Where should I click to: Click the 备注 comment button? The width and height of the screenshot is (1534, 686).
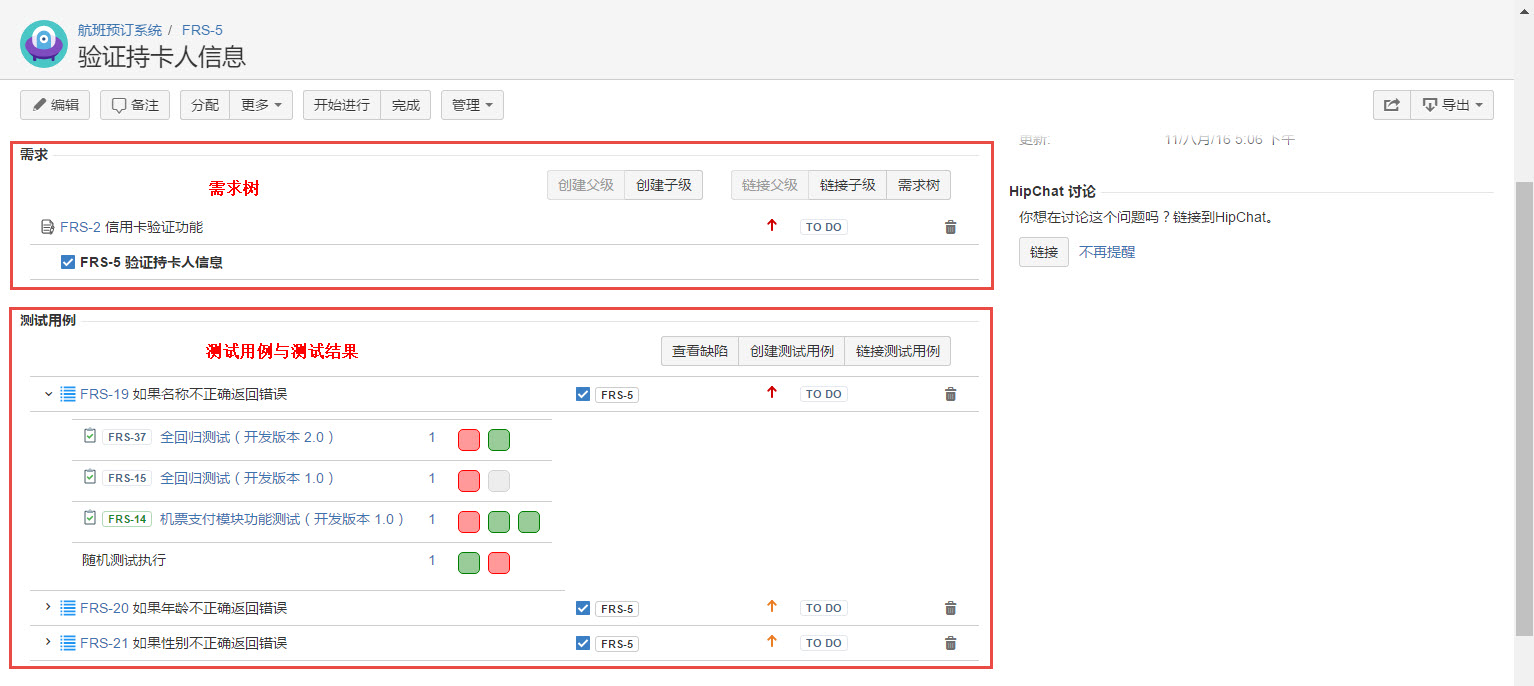coord(135,105)
